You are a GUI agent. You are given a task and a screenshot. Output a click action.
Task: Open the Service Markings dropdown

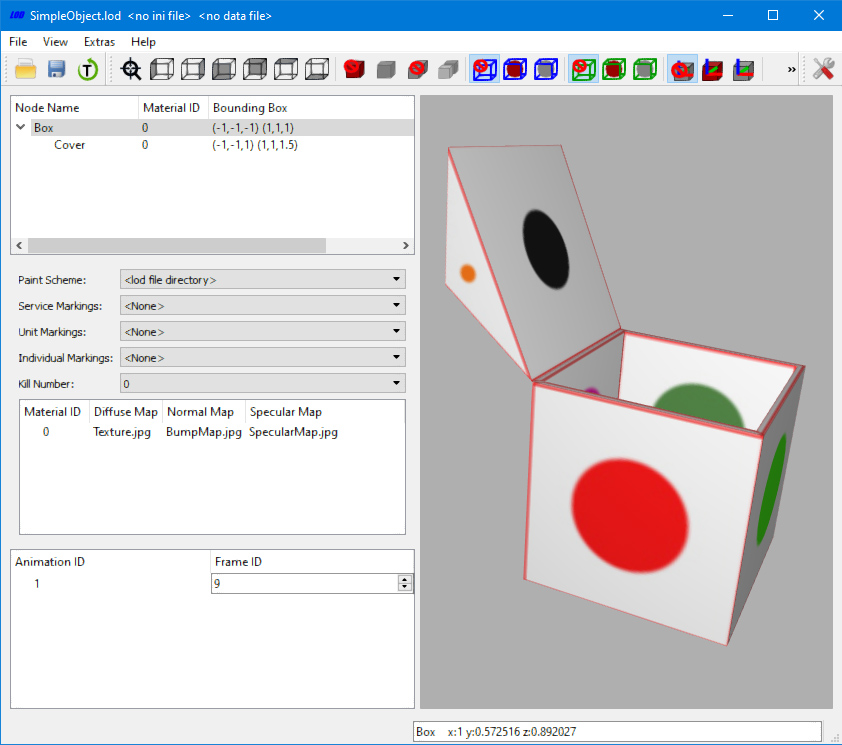click(263, 305)
